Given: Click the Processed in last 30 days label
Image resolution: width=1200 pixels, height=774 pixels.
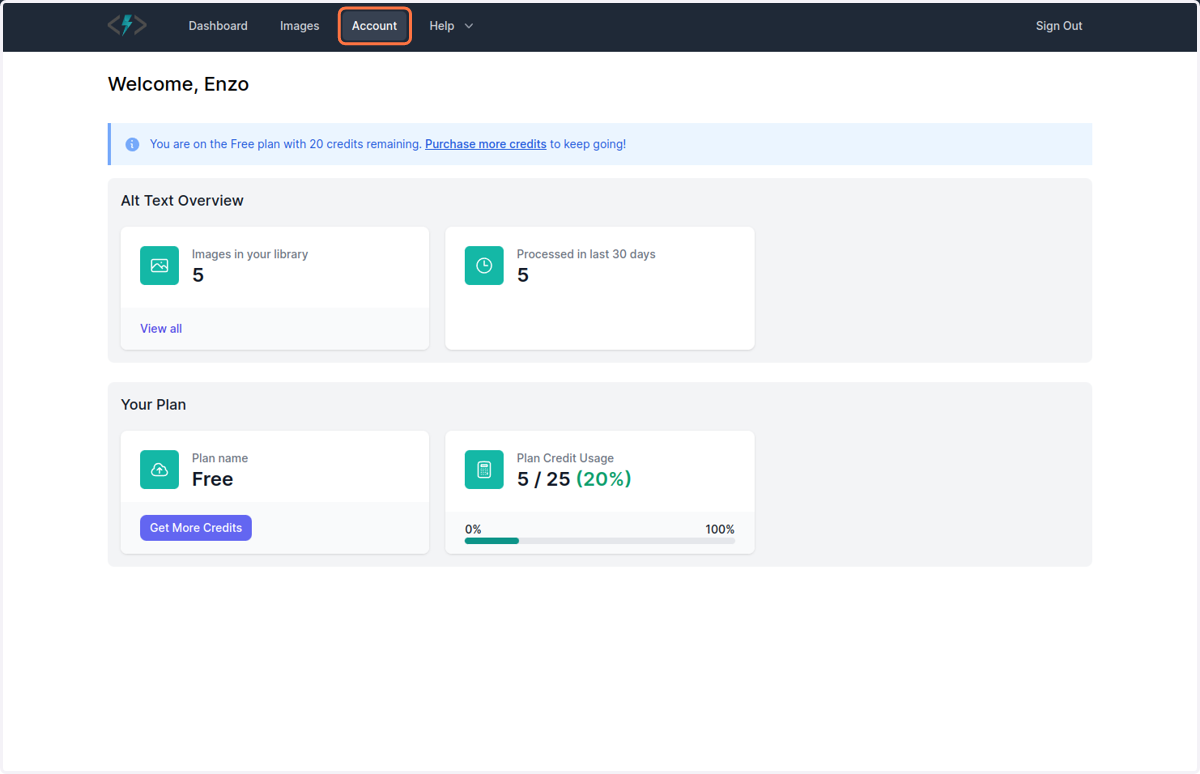Looking at the screenshot, I should [586, 254].
